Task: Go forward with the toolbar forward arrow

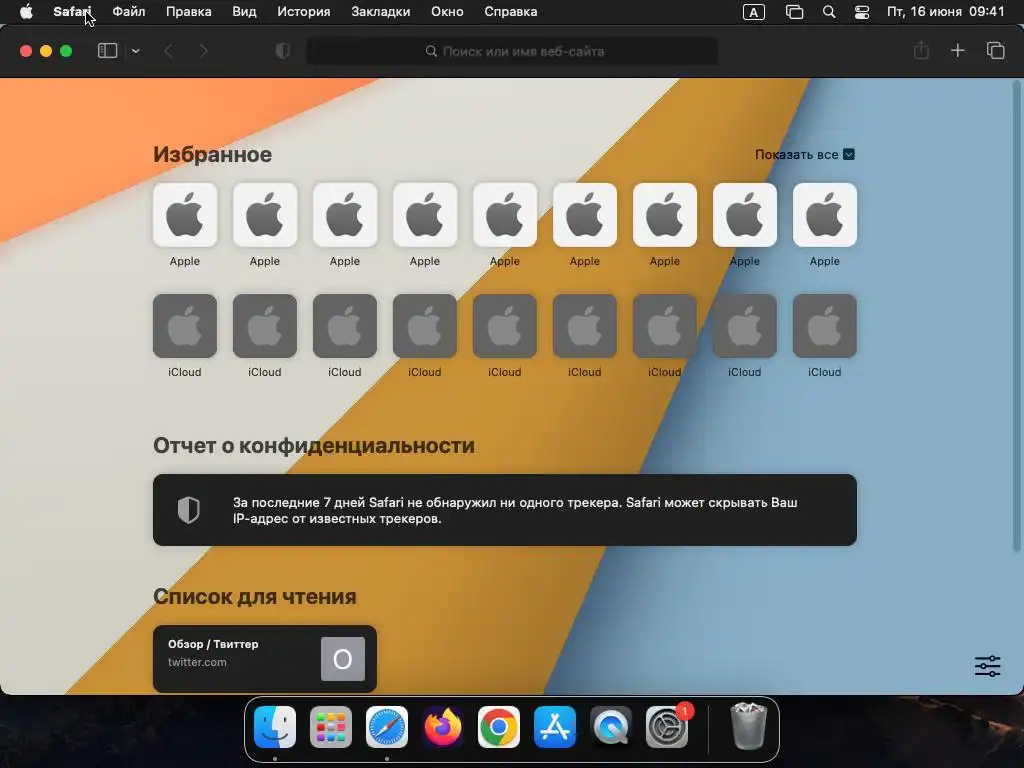Action: (203, 51)
